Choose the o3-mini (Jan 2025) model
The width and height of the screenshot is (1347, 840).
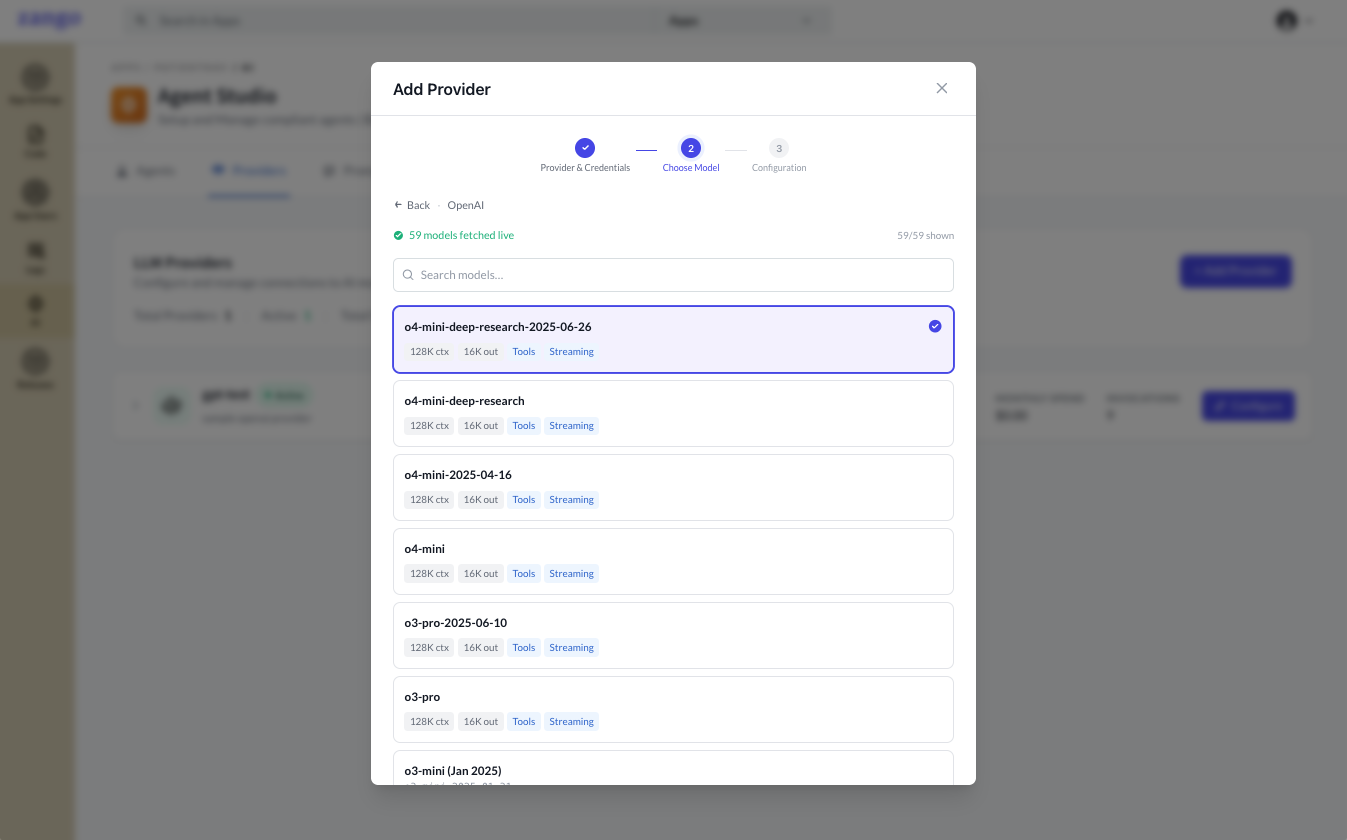tap(673, 768)
